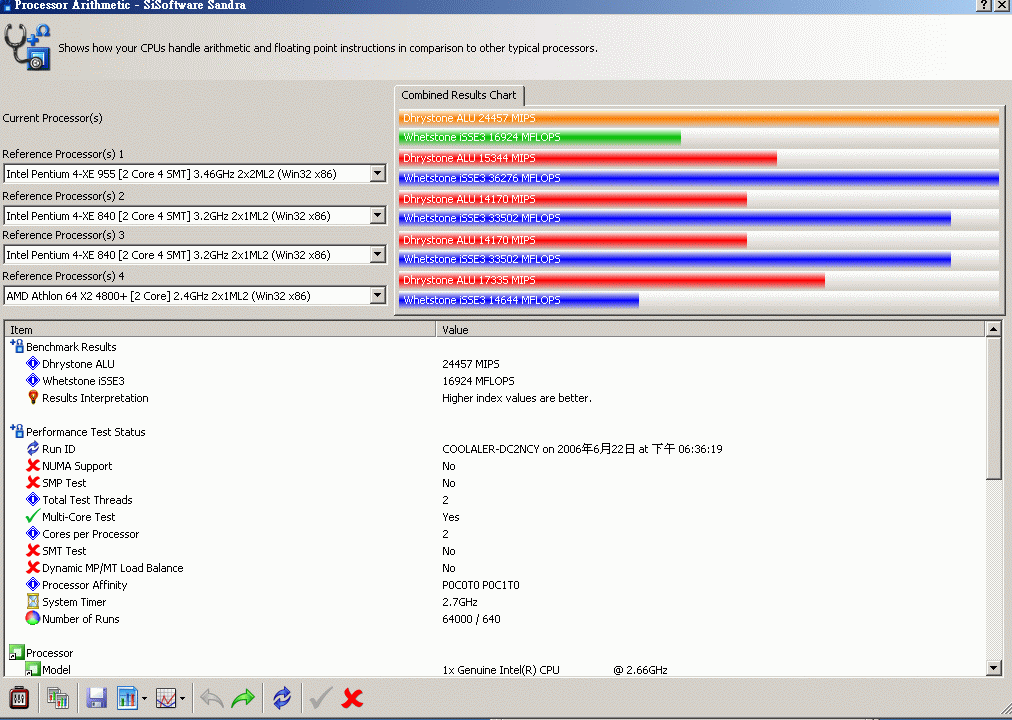This screenshot has height=720, width=1012.
Task: Open the line graph icon dropdown arrow
Action: (x=183, y=699)
